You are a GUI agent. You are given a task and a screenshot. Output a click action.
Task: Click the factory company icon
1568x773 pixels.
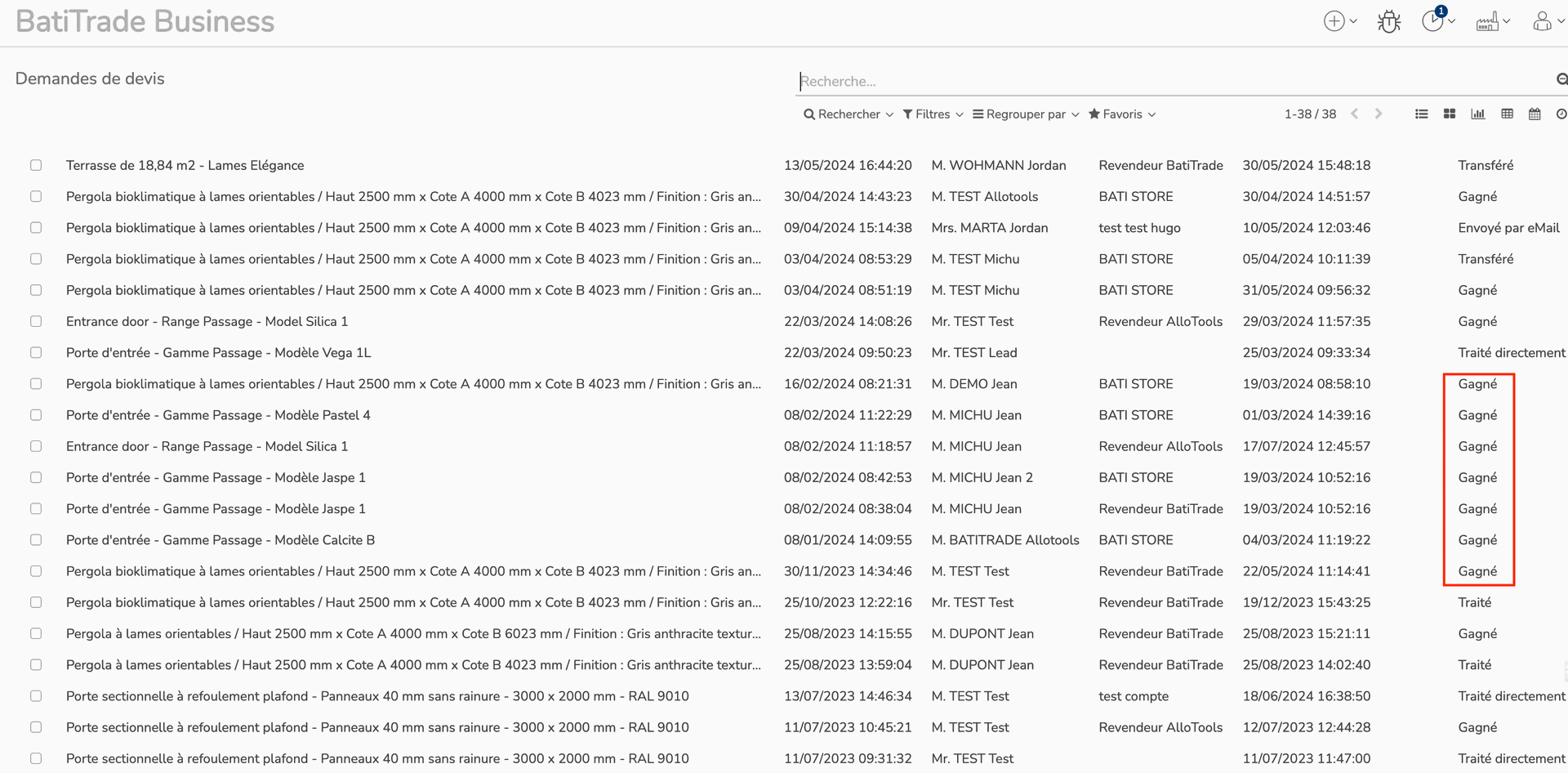click(x=1487, y=22)
